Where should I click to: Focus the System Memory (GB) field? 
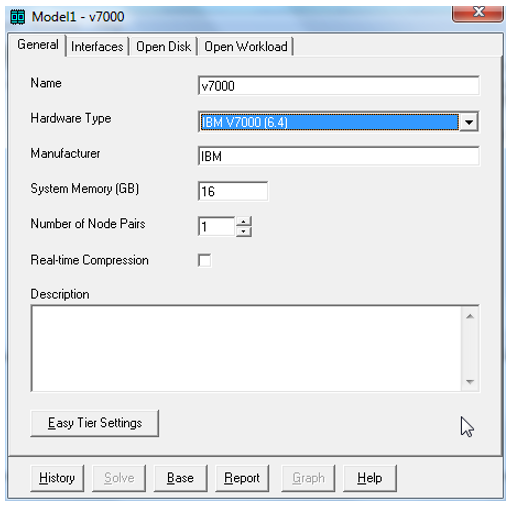(233, 191)
